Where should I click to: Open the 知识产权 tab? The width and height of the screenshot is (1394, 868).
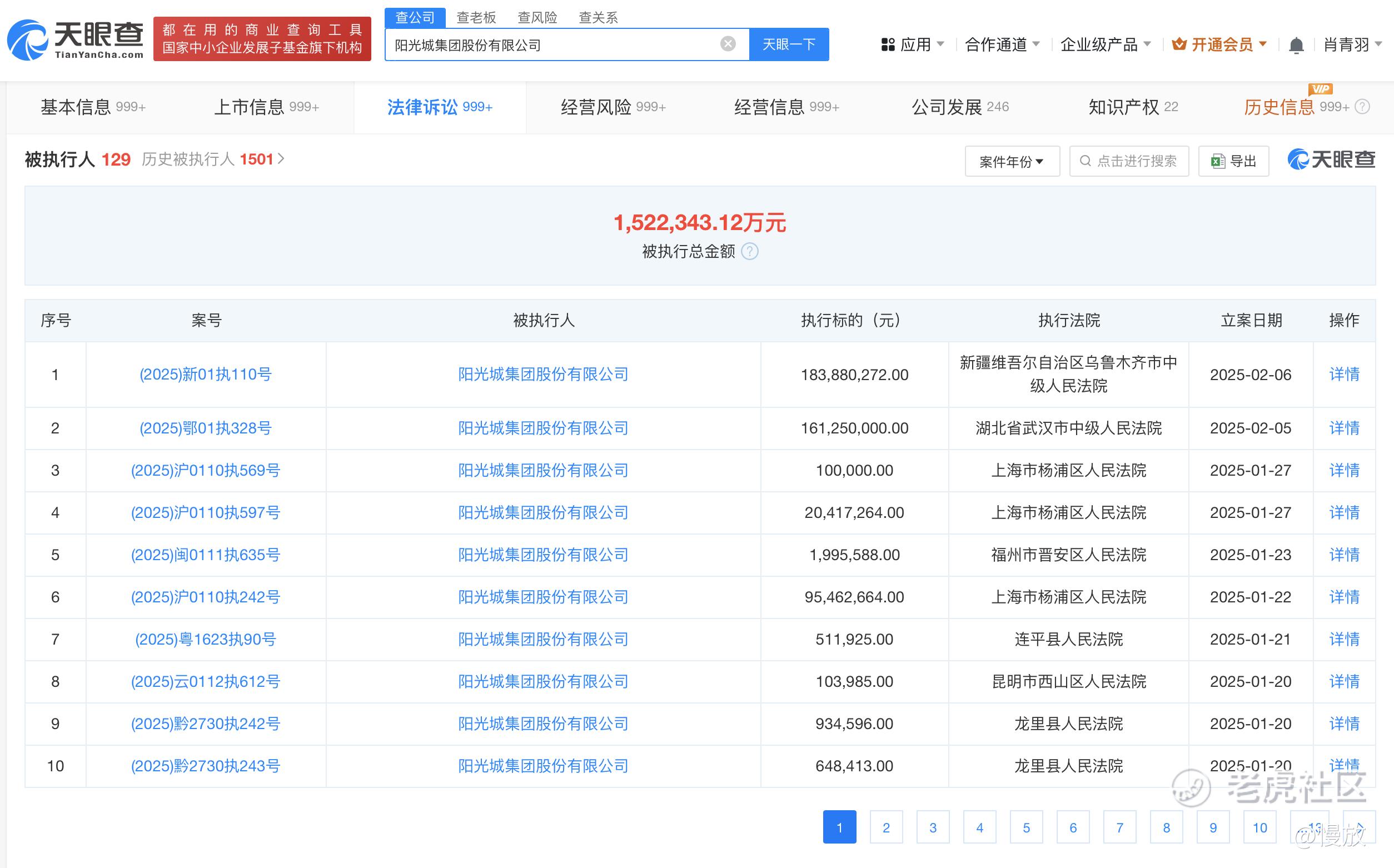[1133, 107]
